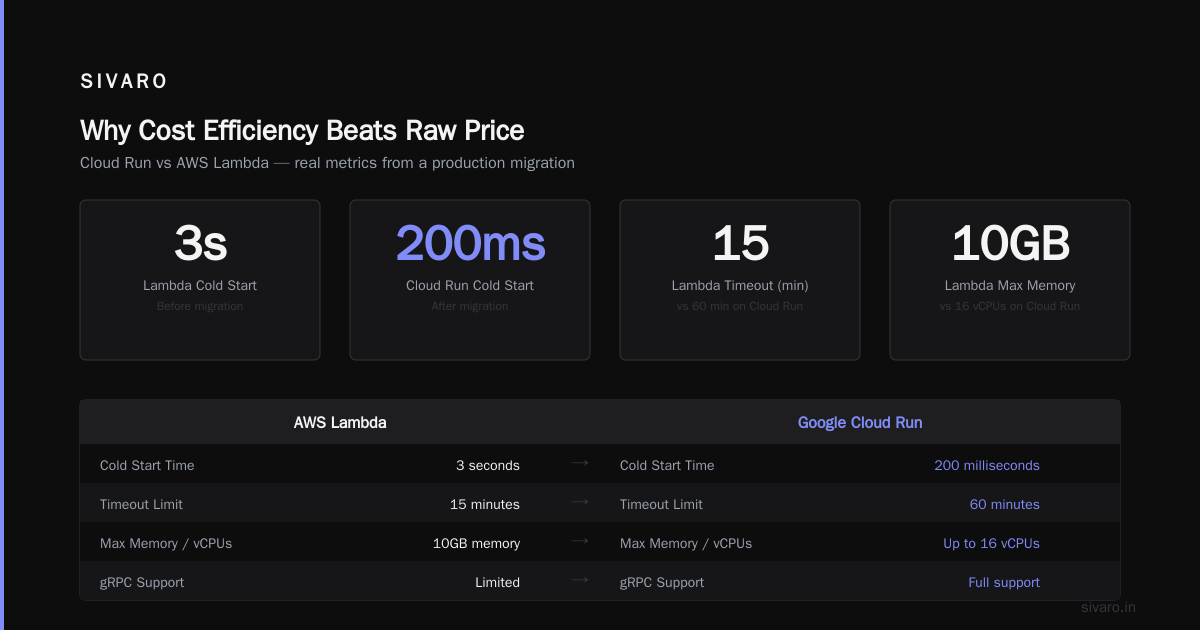Click the 60 minutes value
This screenshot has width=1200, height=630.
click(1005, 504)
